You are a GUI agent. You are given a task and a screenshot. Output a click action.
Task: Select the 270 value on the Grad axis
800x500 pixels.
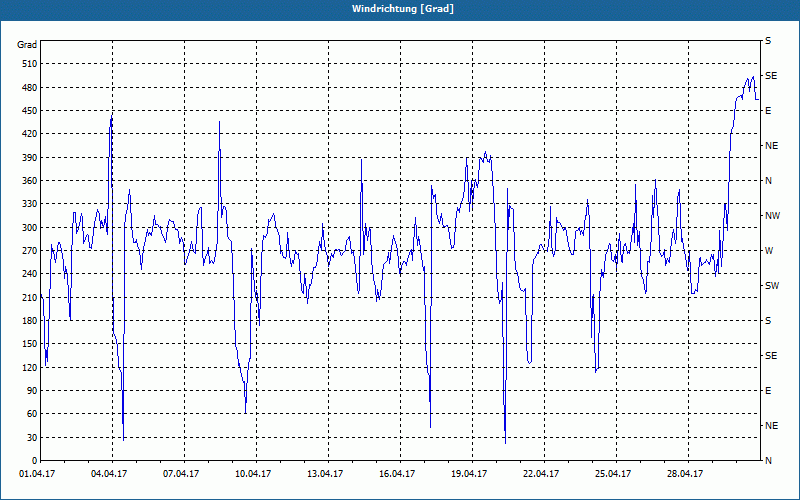click(30, 251)
